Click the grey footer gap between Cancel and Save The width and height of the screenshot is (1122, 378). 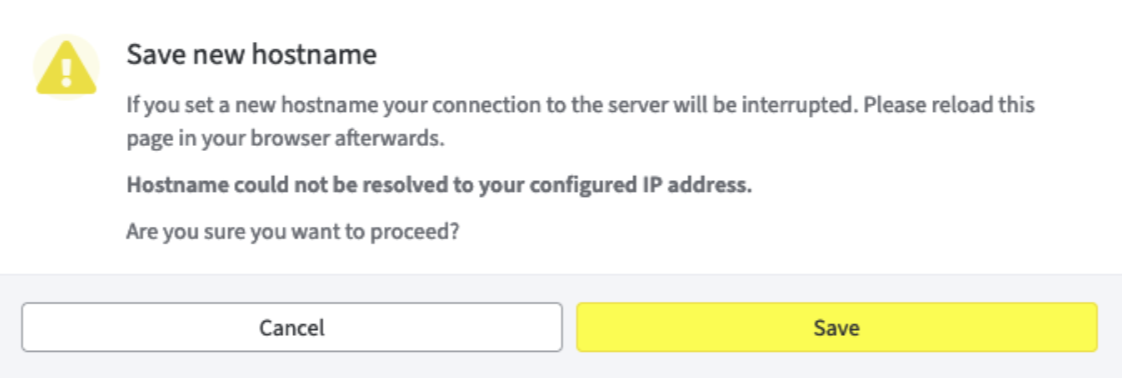click(x=570, y=327)
